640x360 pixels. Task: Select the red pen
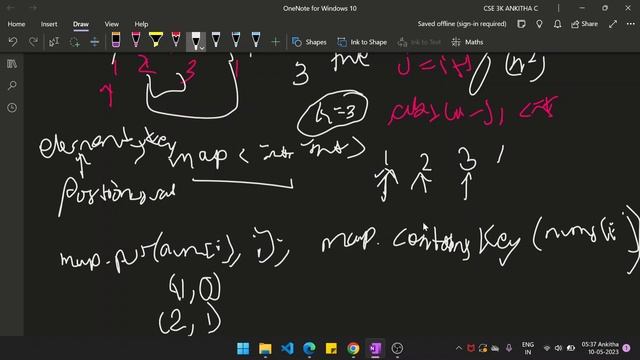[x=176, y=40]
